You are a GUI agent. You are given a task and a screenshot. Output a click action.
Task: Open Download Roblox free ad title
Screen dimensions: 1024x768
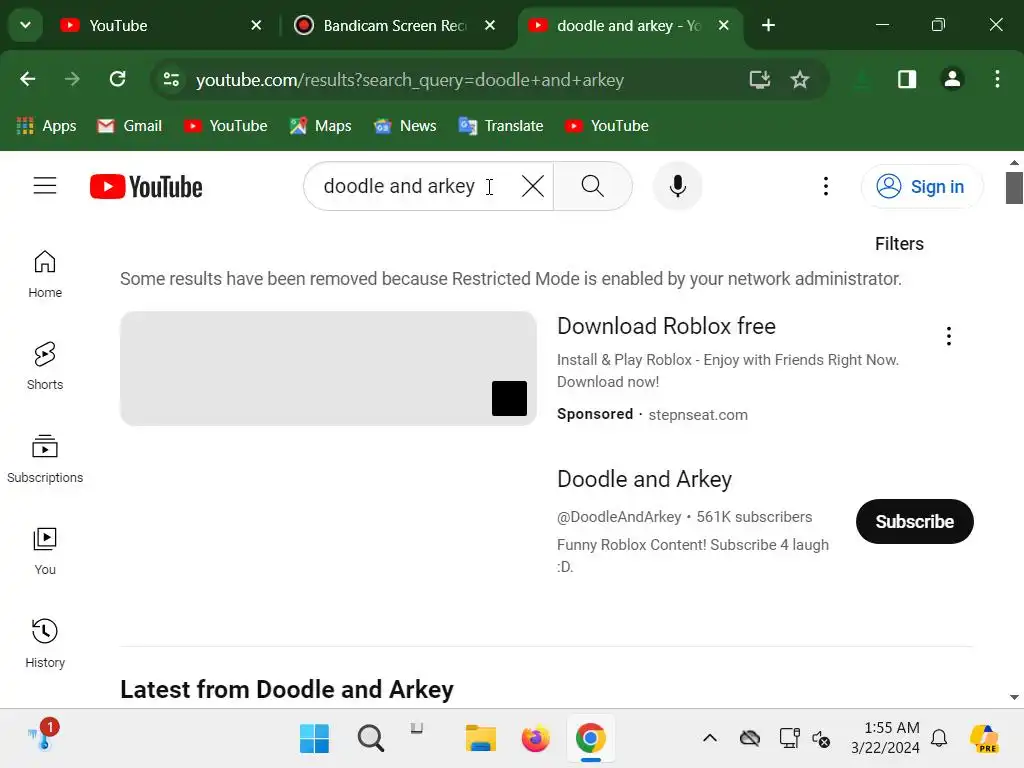point(666,326)
